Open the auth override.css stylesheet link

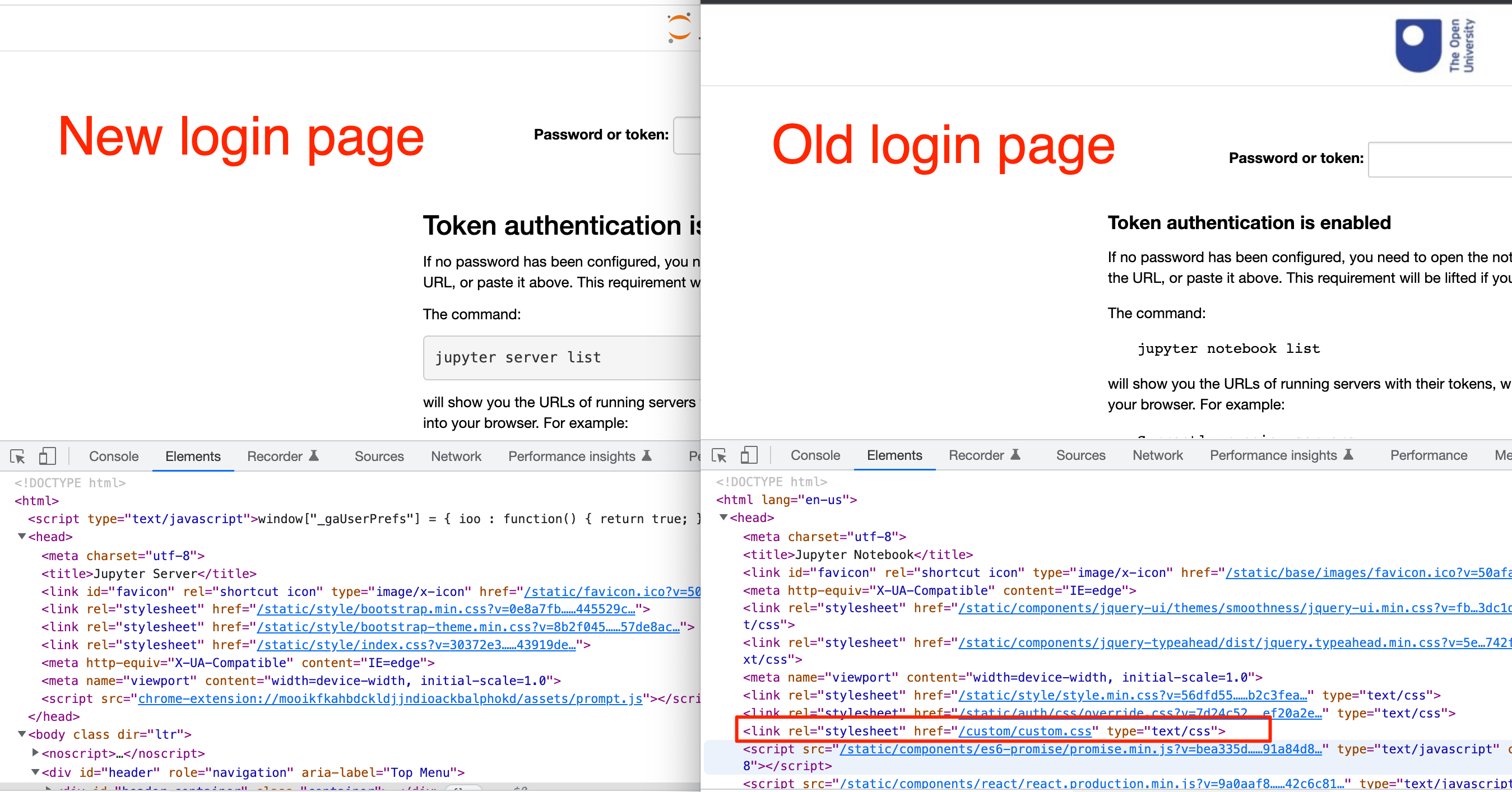click(1140, 714)
